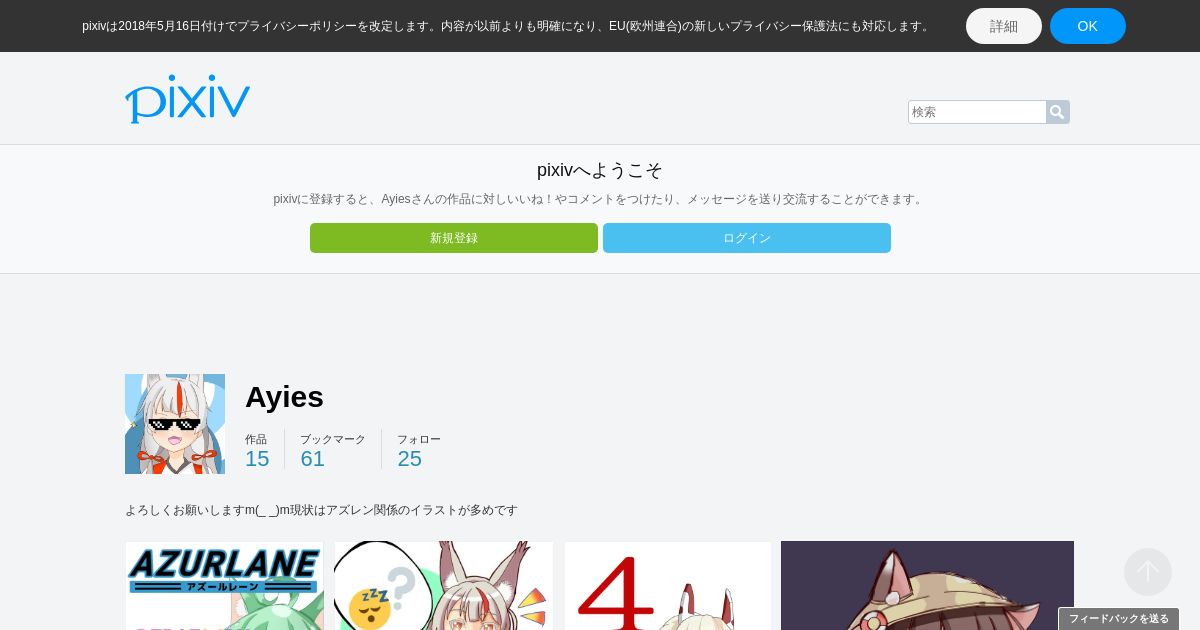
Task: Click the scroll-to-top arrow button
Action: [x=1148, y=572]
